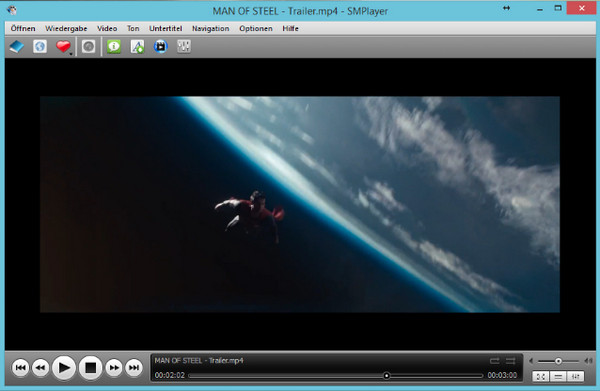Toggle repeat in the display panel

click(494, 361)
